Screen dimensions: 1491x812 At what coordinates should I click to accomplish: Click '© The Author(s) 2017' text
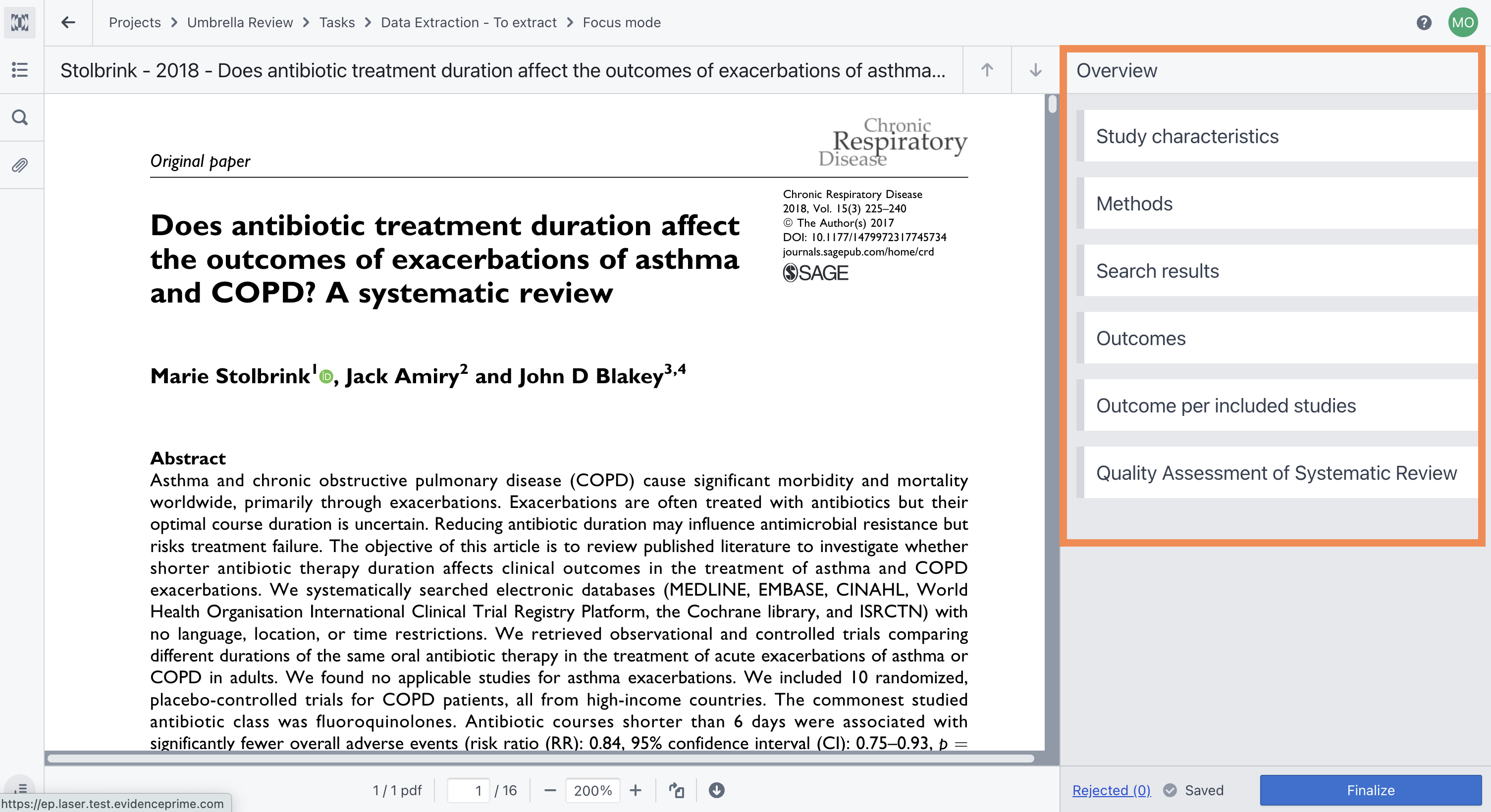click(839, 223)
